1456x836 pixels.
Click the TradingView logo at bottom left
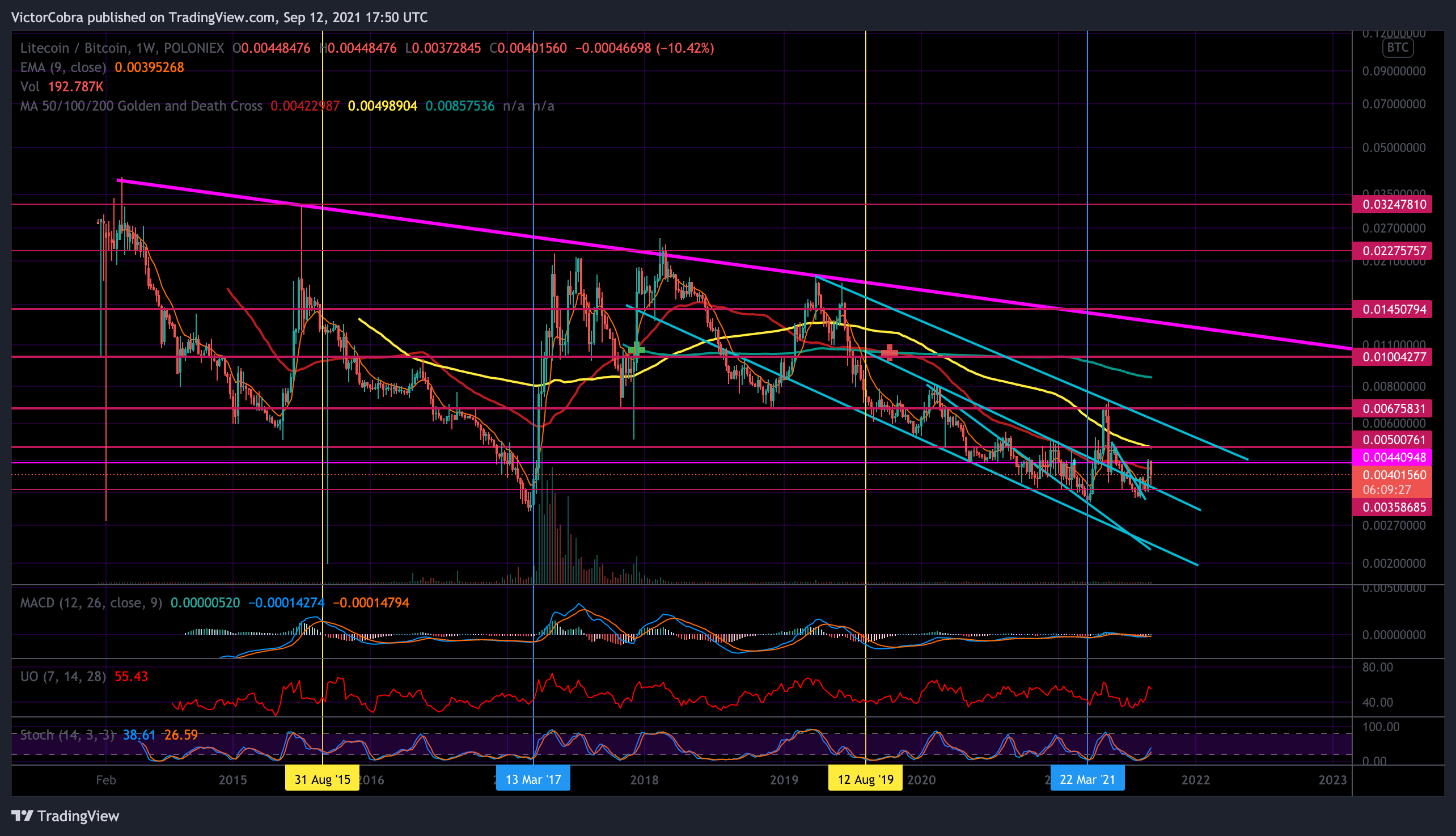coord(65,816)
